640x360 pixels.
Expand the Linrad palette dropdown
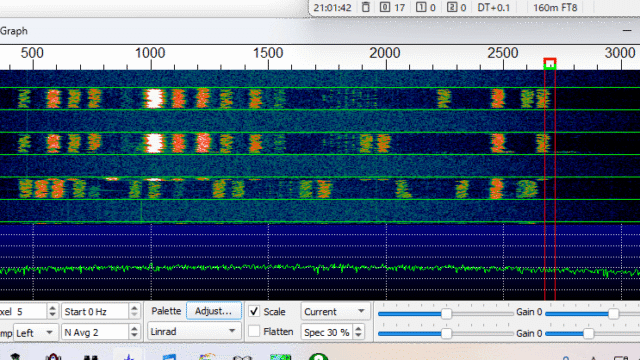click(x=193, y=331)
